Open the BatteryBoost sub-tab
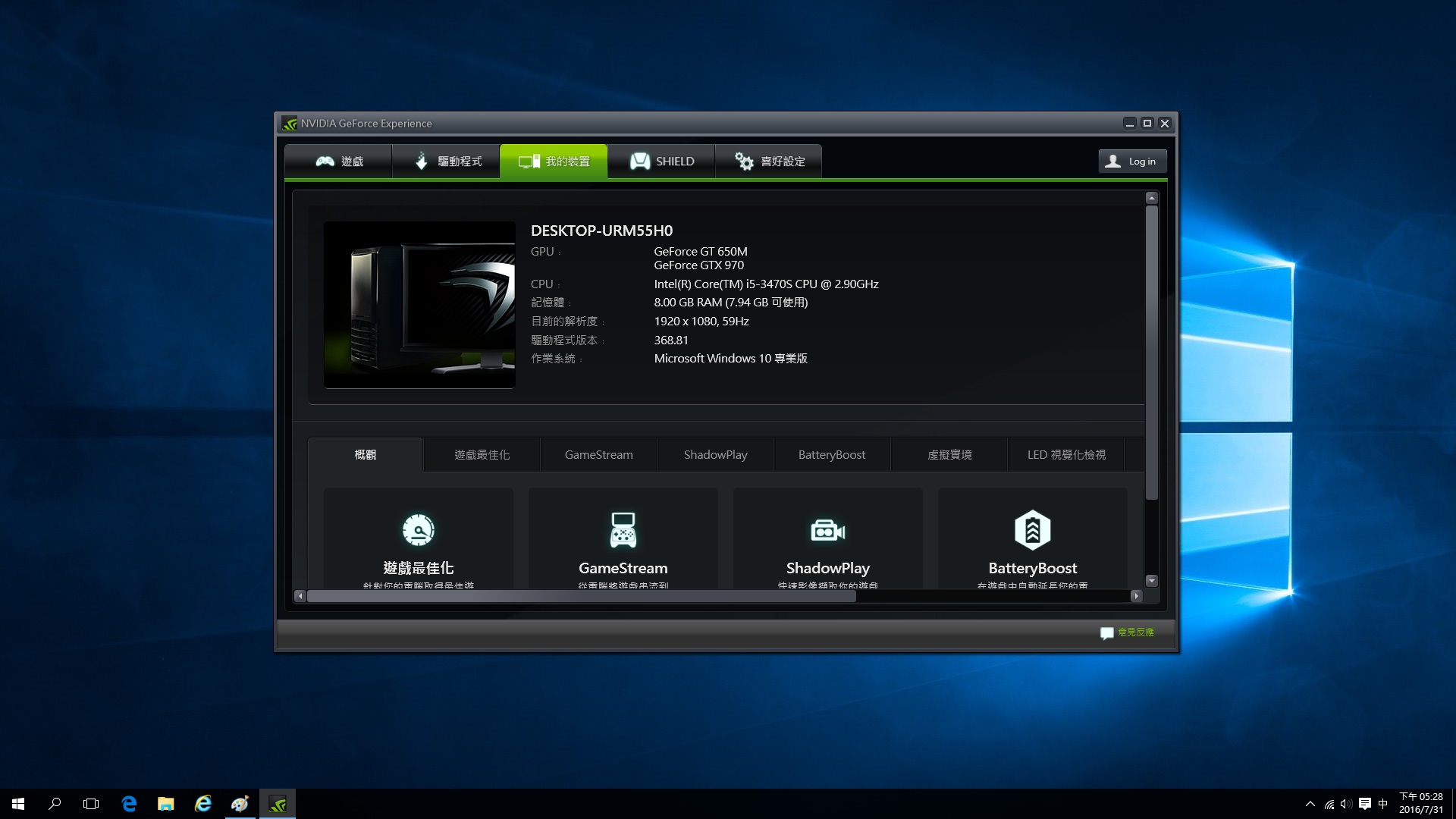The width and height of the screenshot is (1456, 819). pos(832,454)
